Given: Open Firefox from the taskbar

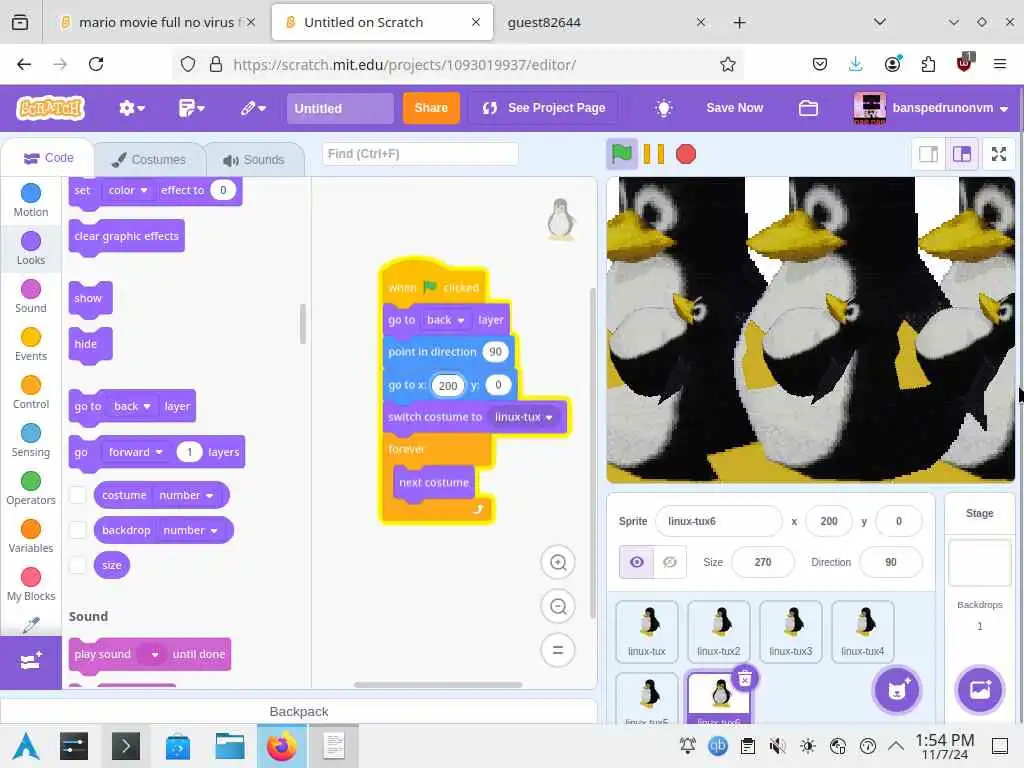Looking at the screenshot, I should pyautogui.click(x=281, y=746).
